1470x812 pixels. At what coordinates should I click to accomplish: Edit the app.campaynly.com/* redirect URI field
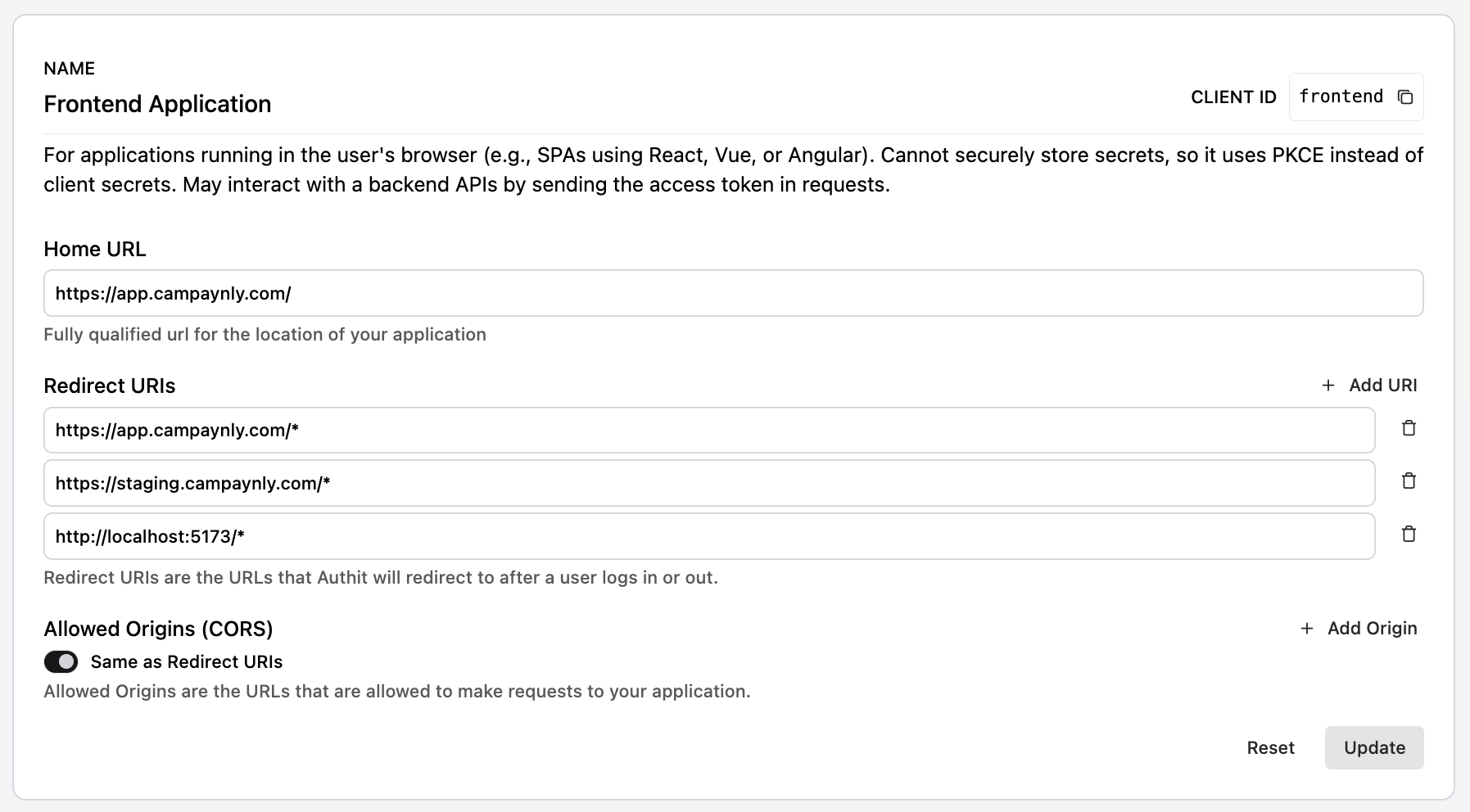click(708, 431)
